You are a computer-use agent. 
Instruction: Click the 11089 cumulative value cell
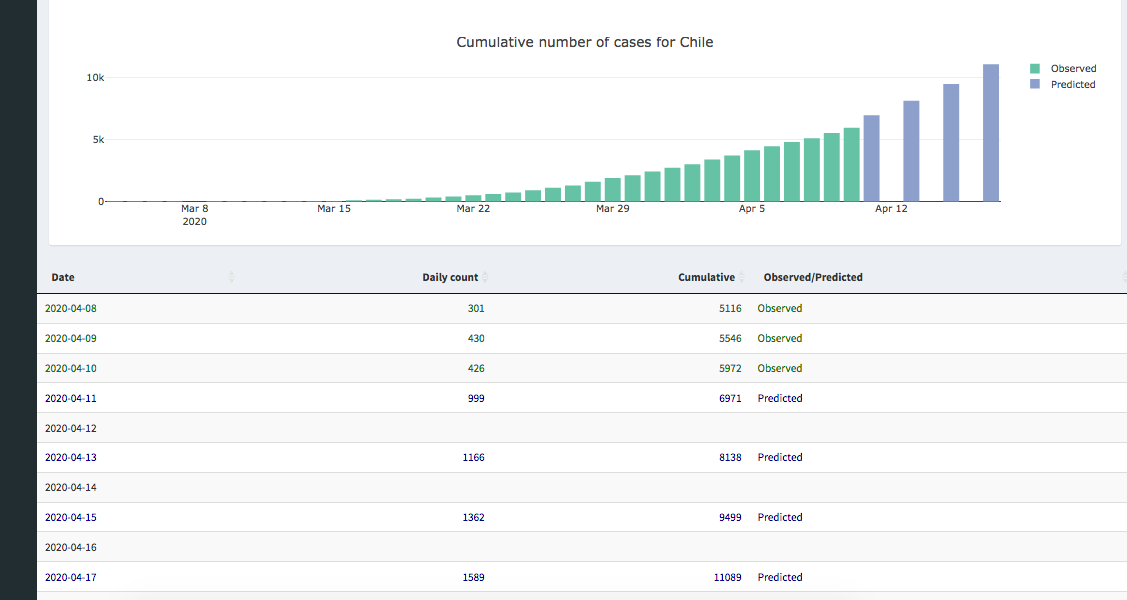[x=727, y=577]
